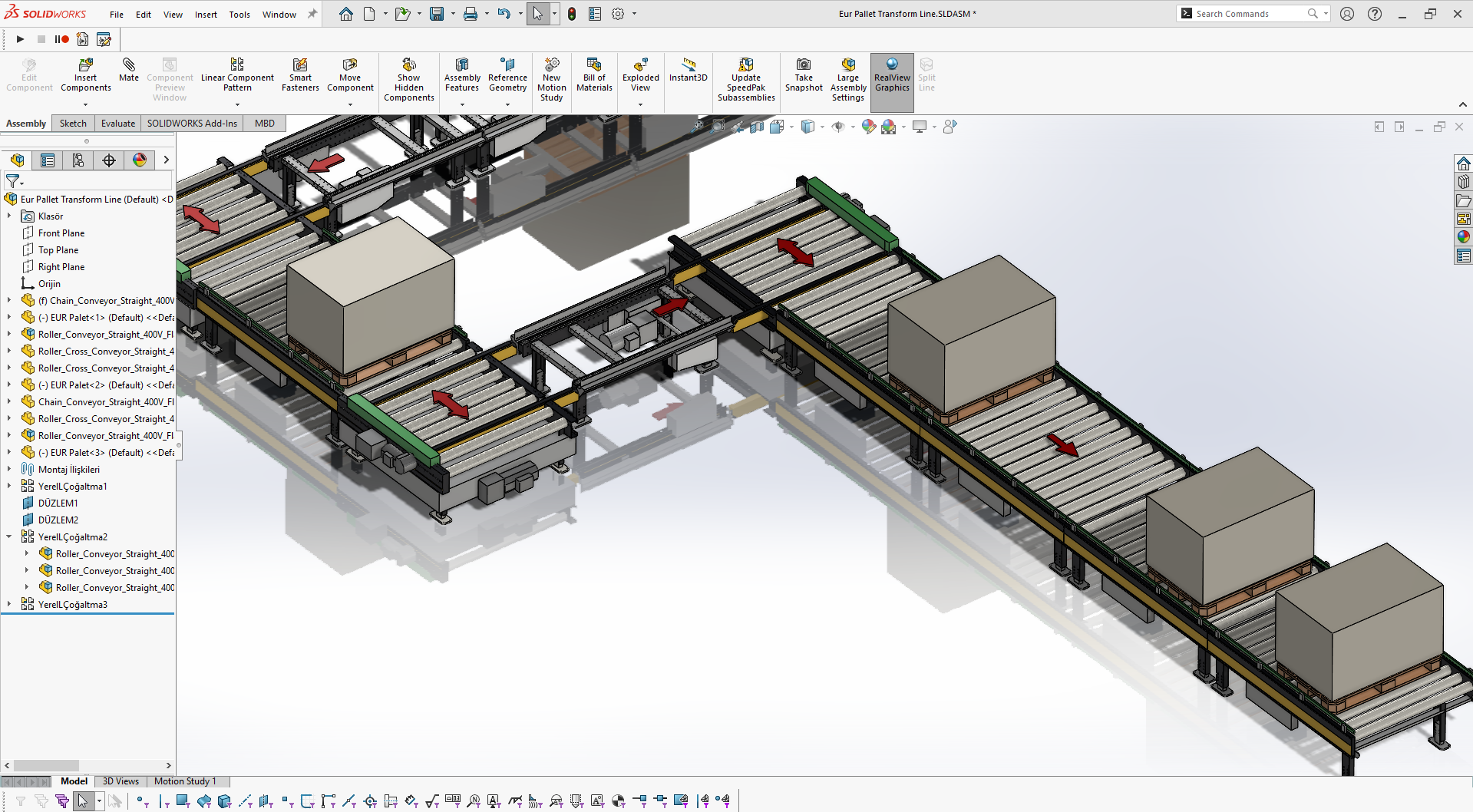Image resolution: width=1473 pixels, height=812 pixels.
Task: Switch to the Motion Study 1 tab
Action: pos(185,781)
